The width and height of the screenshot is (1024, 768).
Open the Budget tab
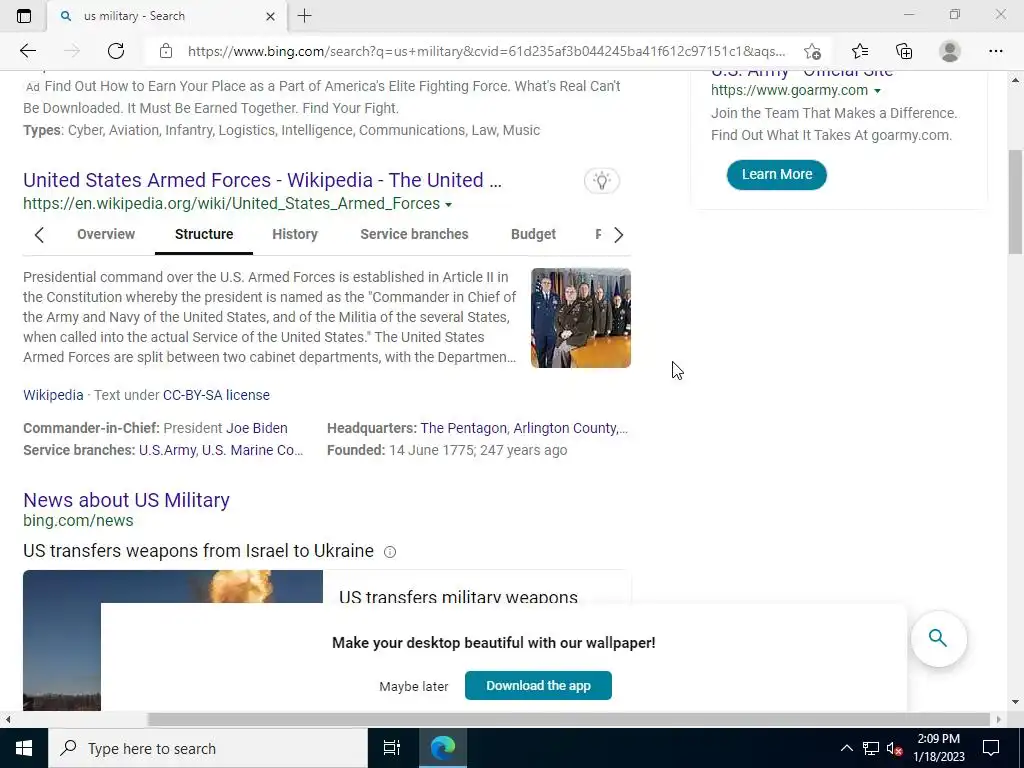pos(533,234)
